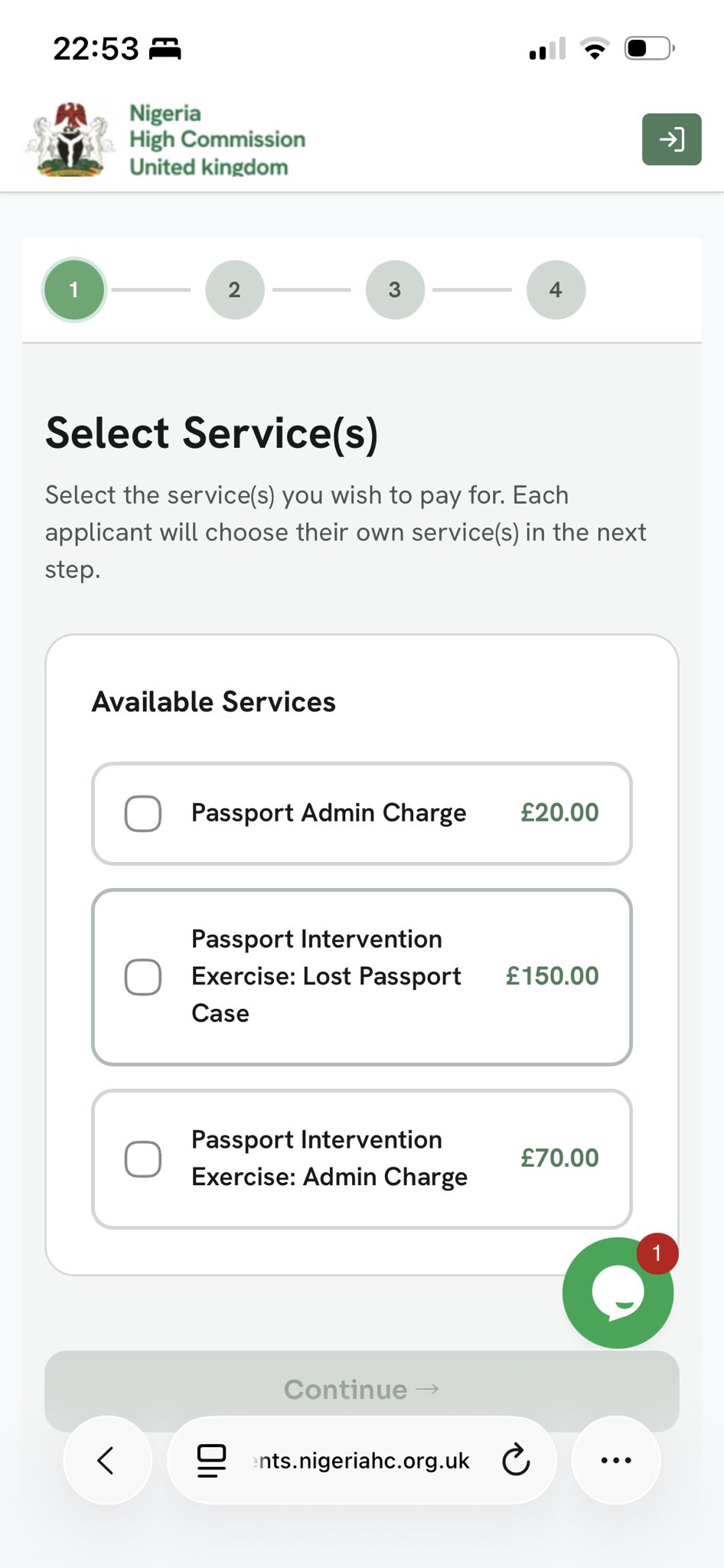Viewport: 724px width, 1568px height.
Task: Tick Lost Passport Case checkbox
Action: tap(143, 977)
